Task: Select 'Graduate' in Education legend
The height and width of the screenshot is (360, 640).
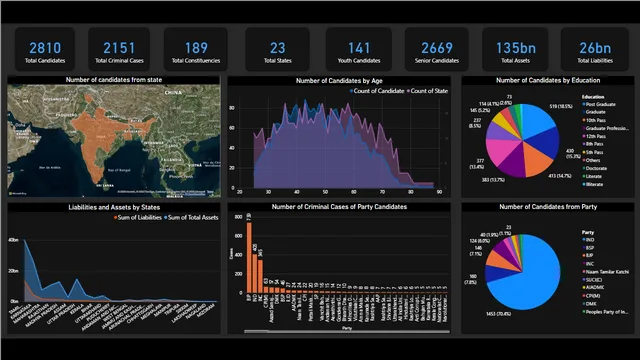Action: point(593,112)
